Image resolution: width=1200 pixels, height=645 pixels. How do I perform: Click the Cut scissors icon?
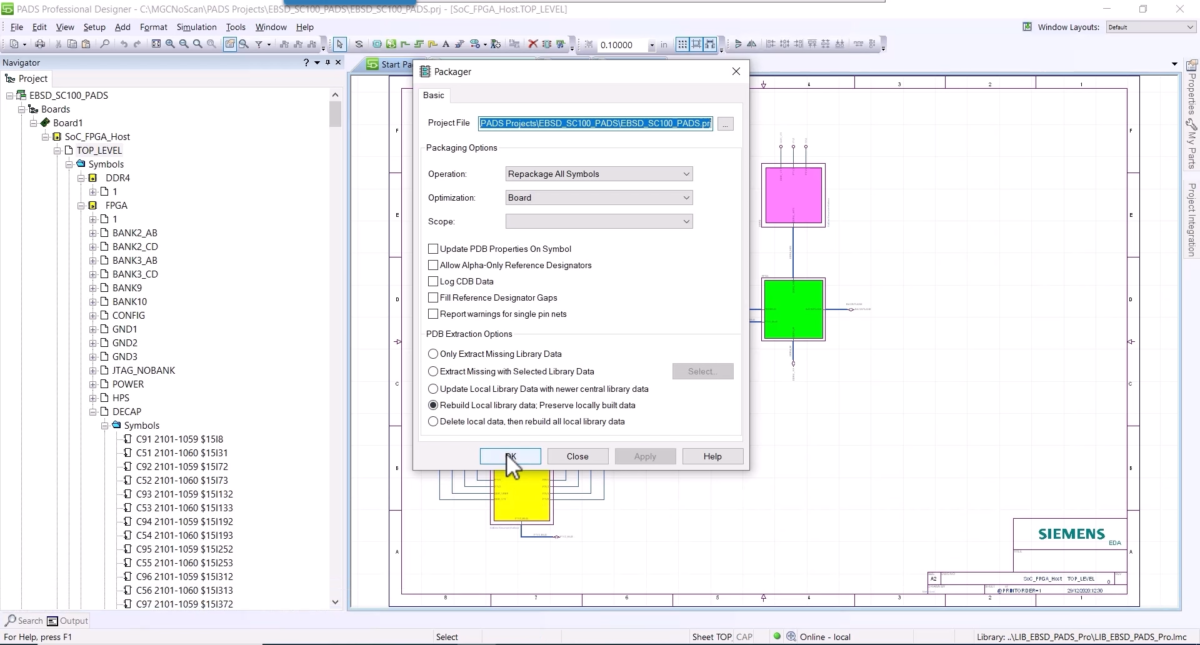[58, 44]
